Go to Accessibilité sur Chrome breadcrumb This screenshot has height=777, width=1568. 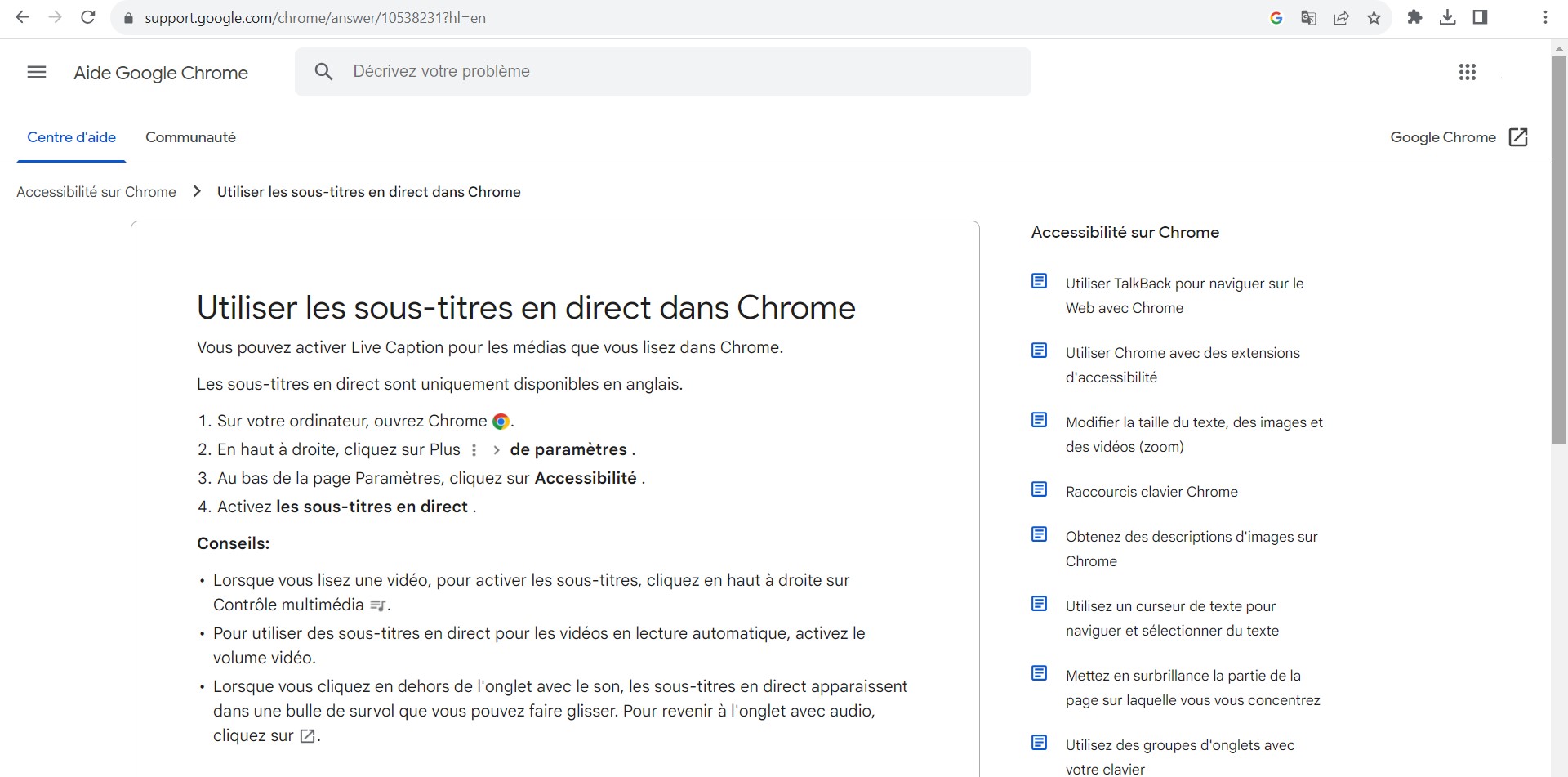pyautogui.click(x=96, y=192)
